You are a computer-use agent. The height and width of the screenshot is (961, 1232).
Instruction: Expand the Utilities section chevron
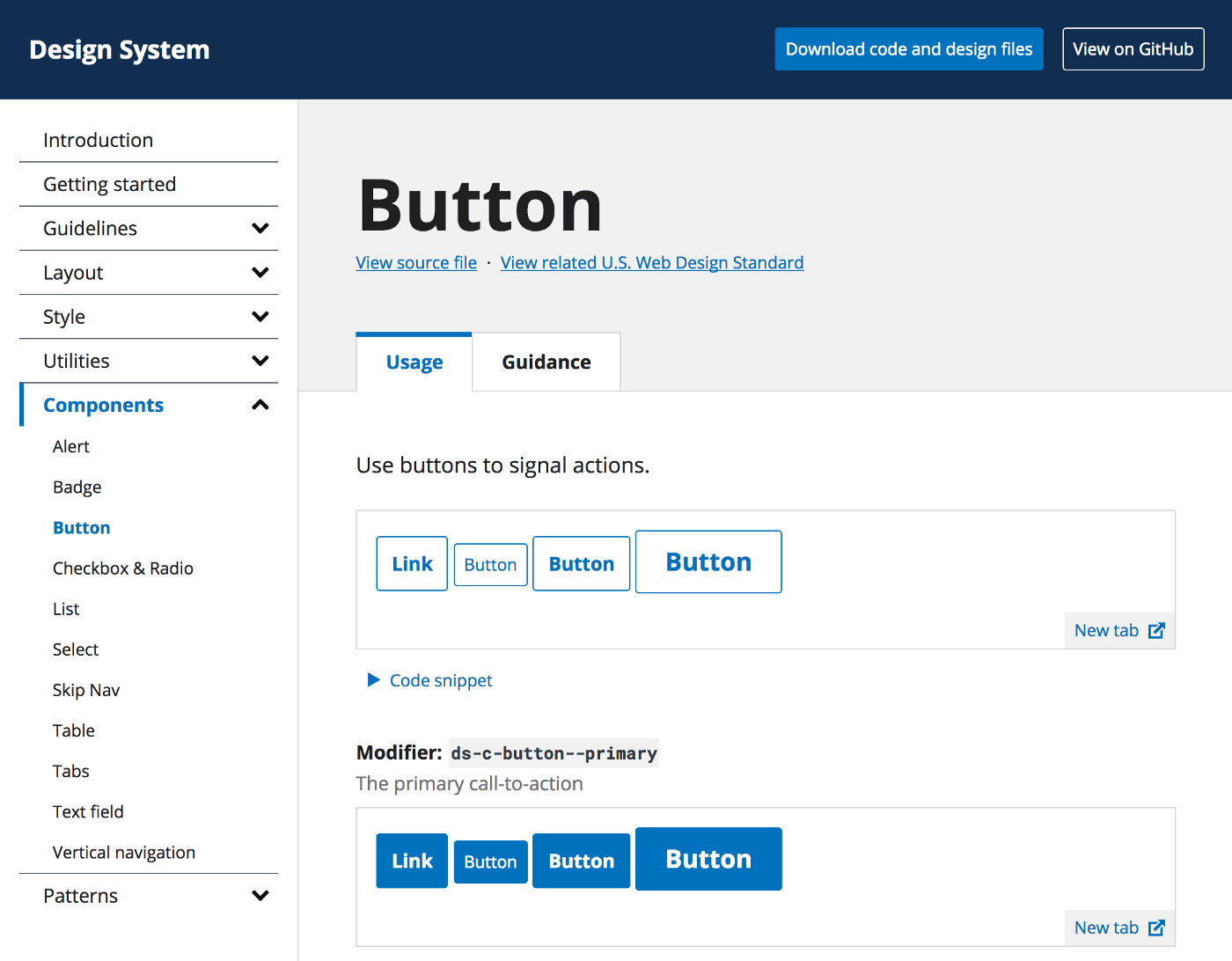click(x=260, y=361)
